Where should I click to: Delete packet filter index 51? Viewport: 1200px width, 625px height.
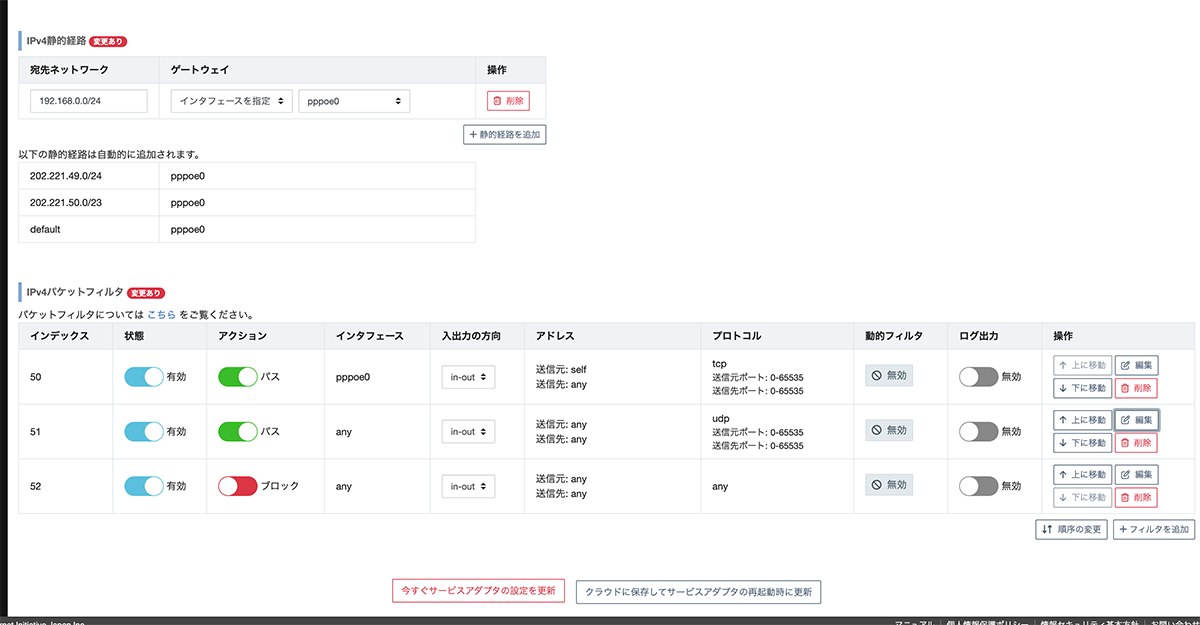(1136, 443)
